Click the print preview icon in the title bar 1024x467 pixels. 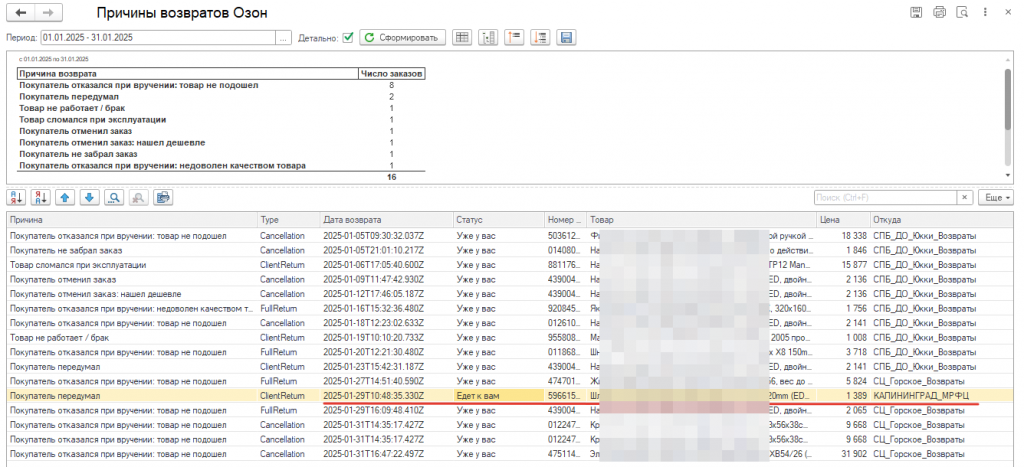pyautogui.click(x=962, y=12)
